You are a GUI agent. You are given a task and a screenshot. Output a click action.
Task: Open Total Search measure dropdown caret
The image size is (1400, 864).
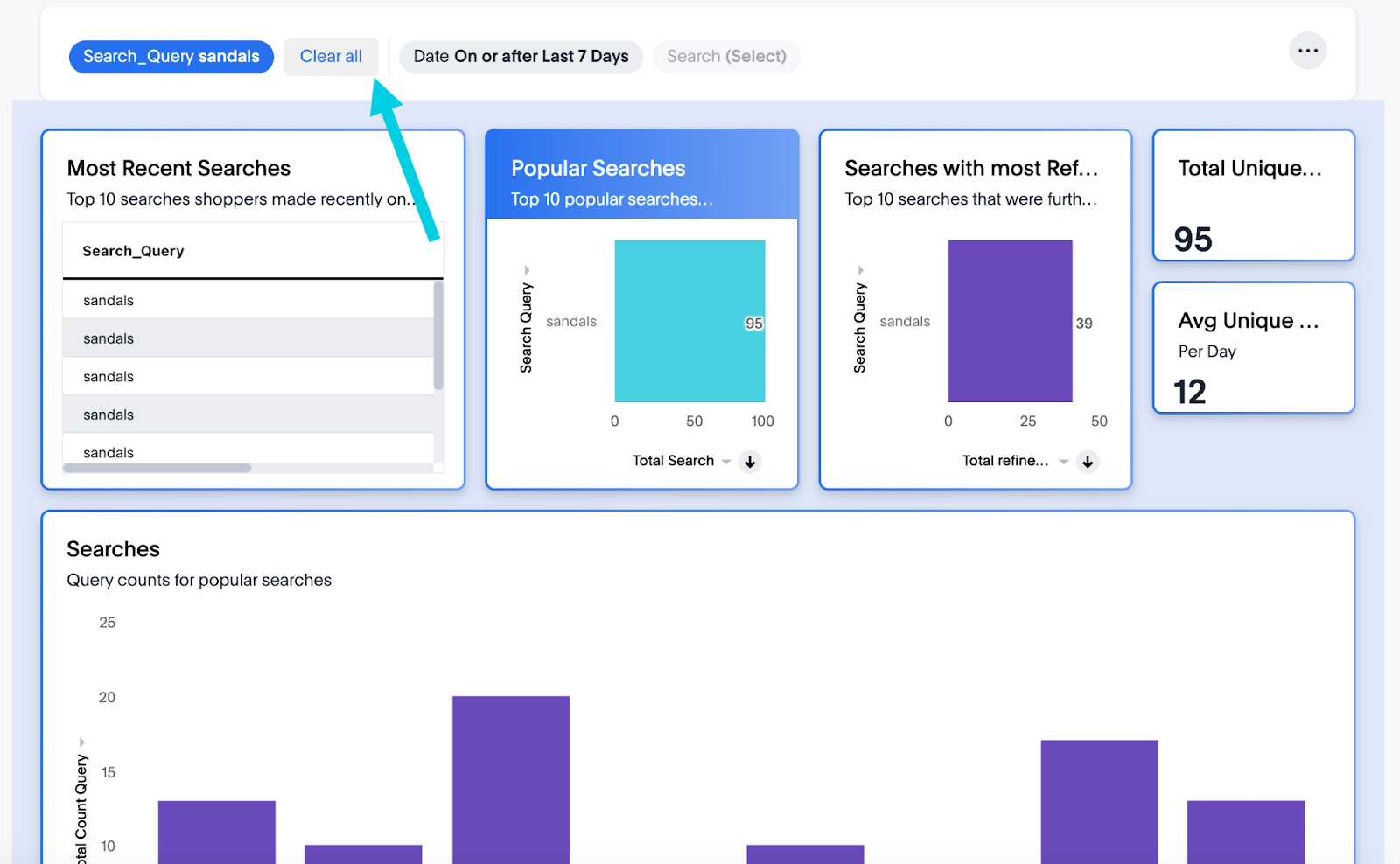pyautogui.click(x=726, y=462)
